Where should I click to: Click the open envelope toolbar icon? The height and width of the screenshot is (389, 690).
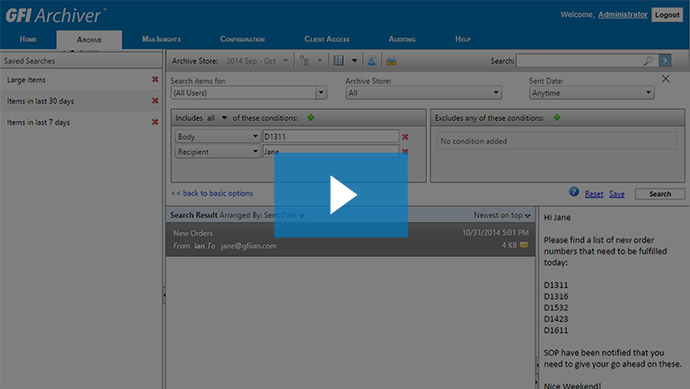pos(391,61)
